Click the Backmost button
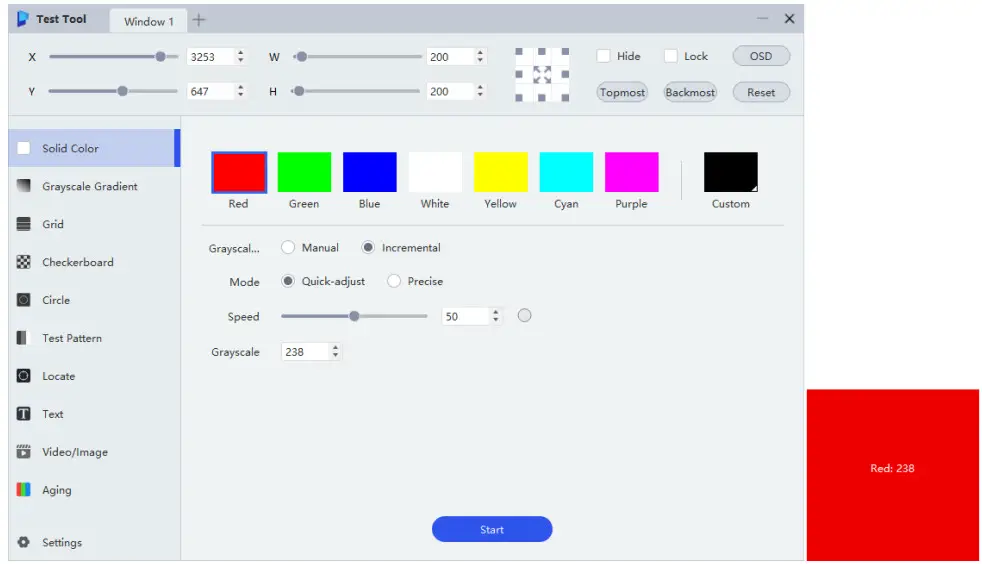The image size is (982, 564). pos(690,92)
